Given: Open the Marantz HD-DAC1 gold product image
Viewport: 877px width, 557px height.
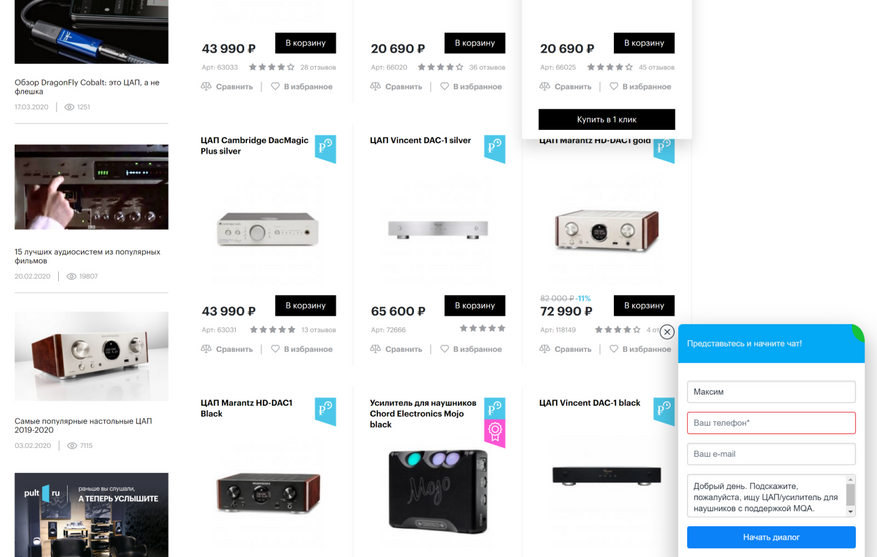Looking at the screenshot, I should click(x=607, y=229).
